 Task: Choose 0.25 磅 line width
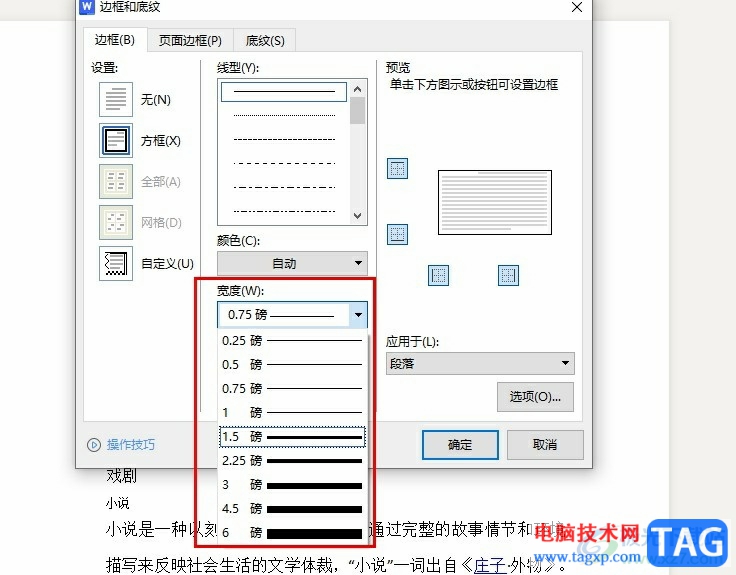(x=292, y=340)
